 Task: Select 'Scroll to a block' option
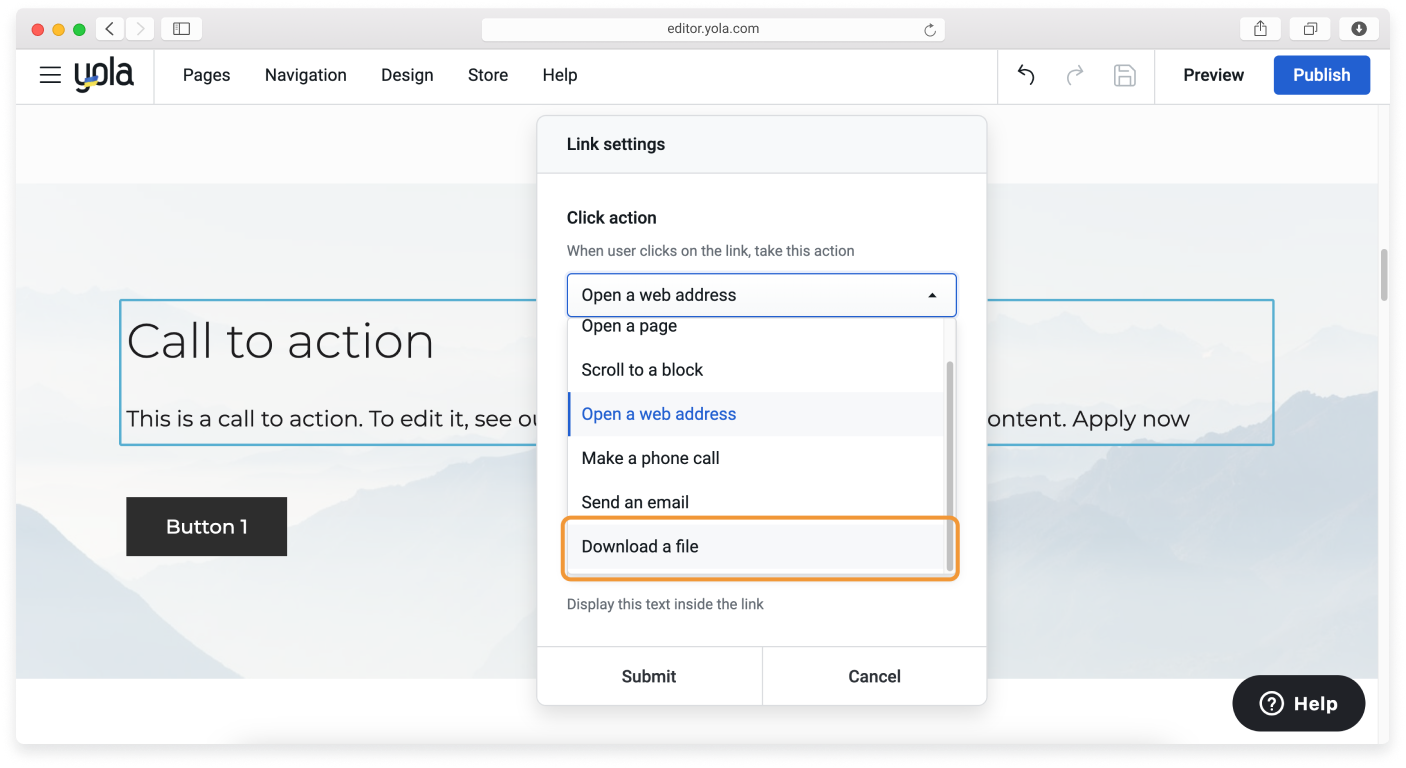(x=642, y=370)
